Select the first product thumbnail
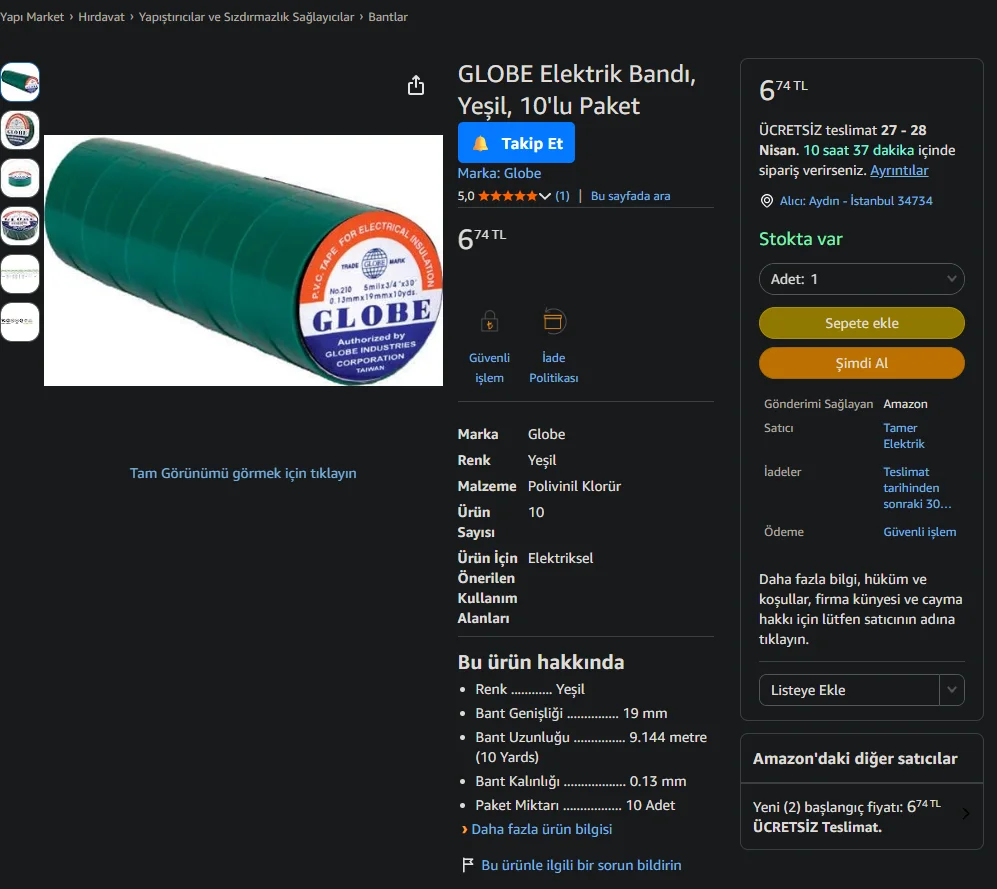The height and width of the screenshot is (889, 997). [20, 82]
